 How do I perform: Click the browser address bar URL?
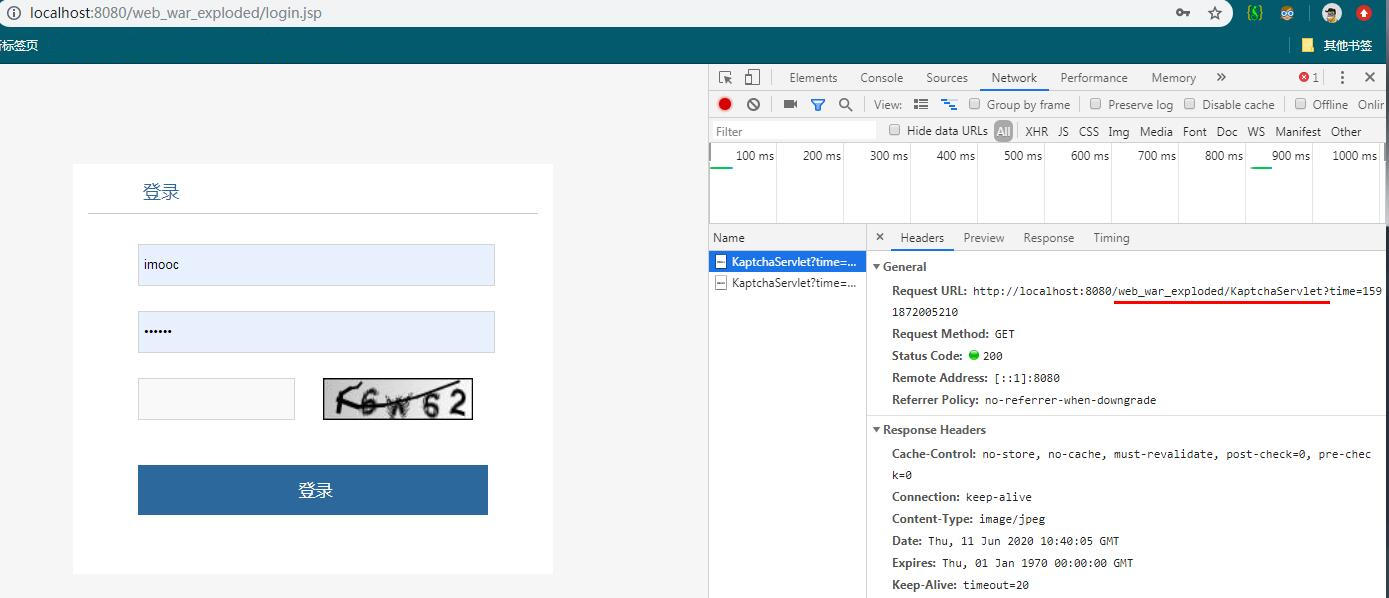click(175, 13)
